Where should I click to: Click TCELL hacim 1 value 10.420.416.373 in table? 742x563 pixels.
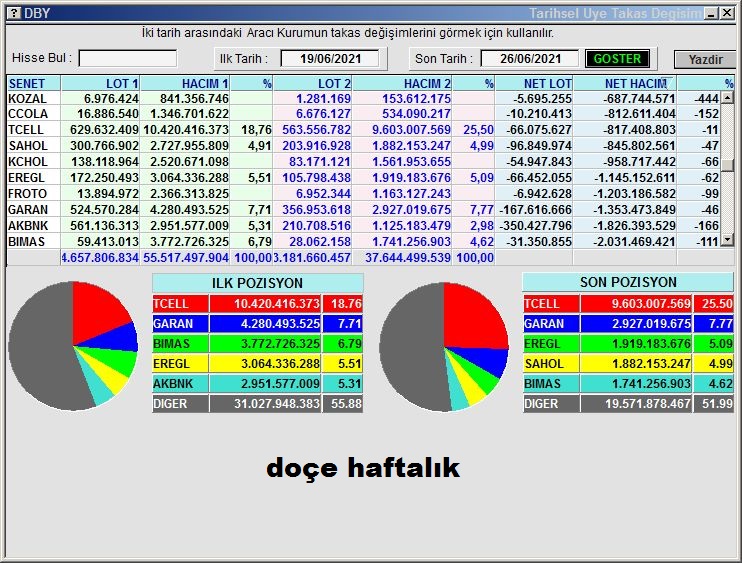pyautogui.click(x=186, y=130)
